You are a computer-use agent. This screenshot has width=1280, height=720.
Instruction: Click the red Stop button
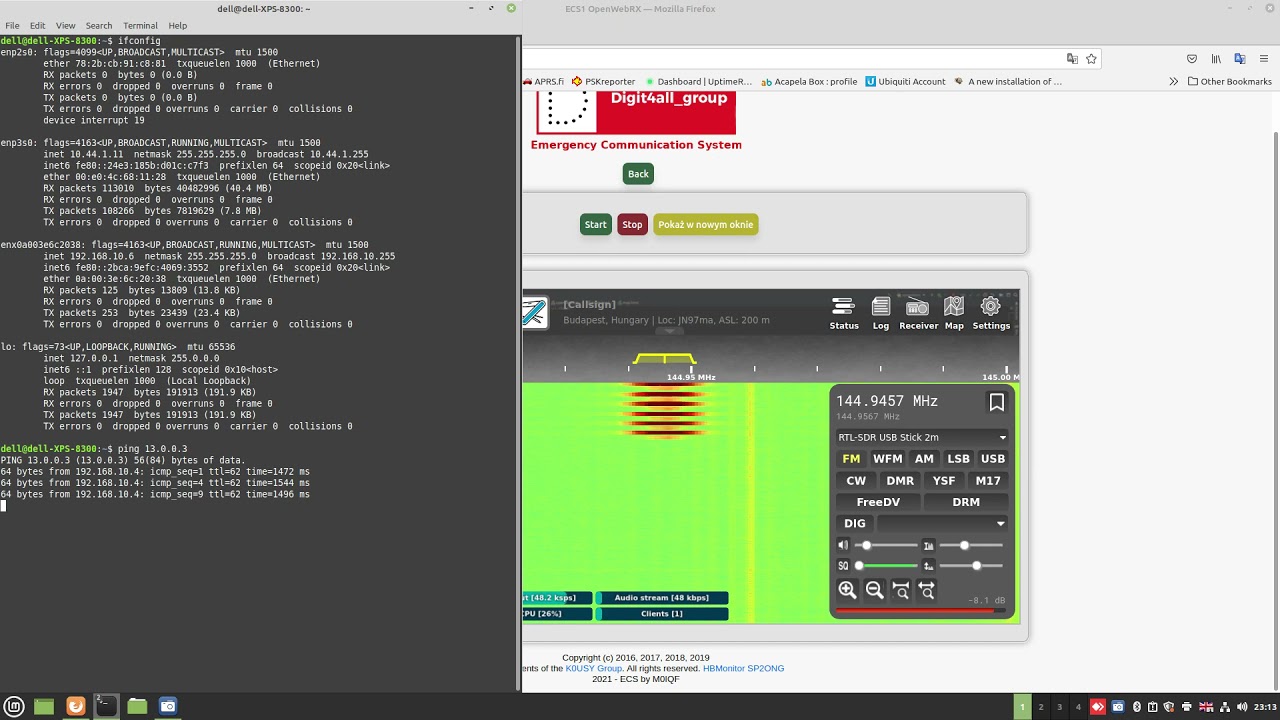pyautogui.click(x=632, y=225)
